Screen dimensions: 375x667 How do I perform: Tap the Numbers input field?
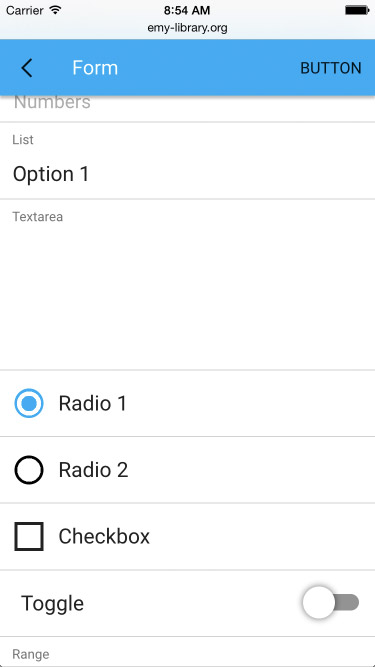click(x=188, y=104)
